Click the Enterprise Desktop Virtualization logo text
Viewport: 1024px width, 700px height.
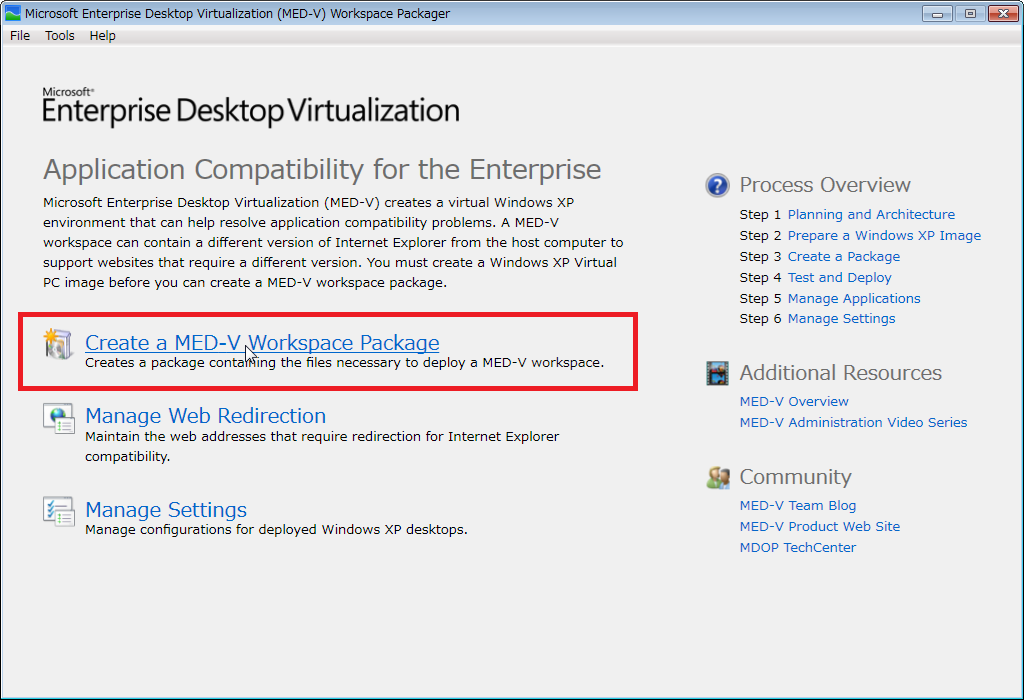pyautogui.click(x=251, y=106)
